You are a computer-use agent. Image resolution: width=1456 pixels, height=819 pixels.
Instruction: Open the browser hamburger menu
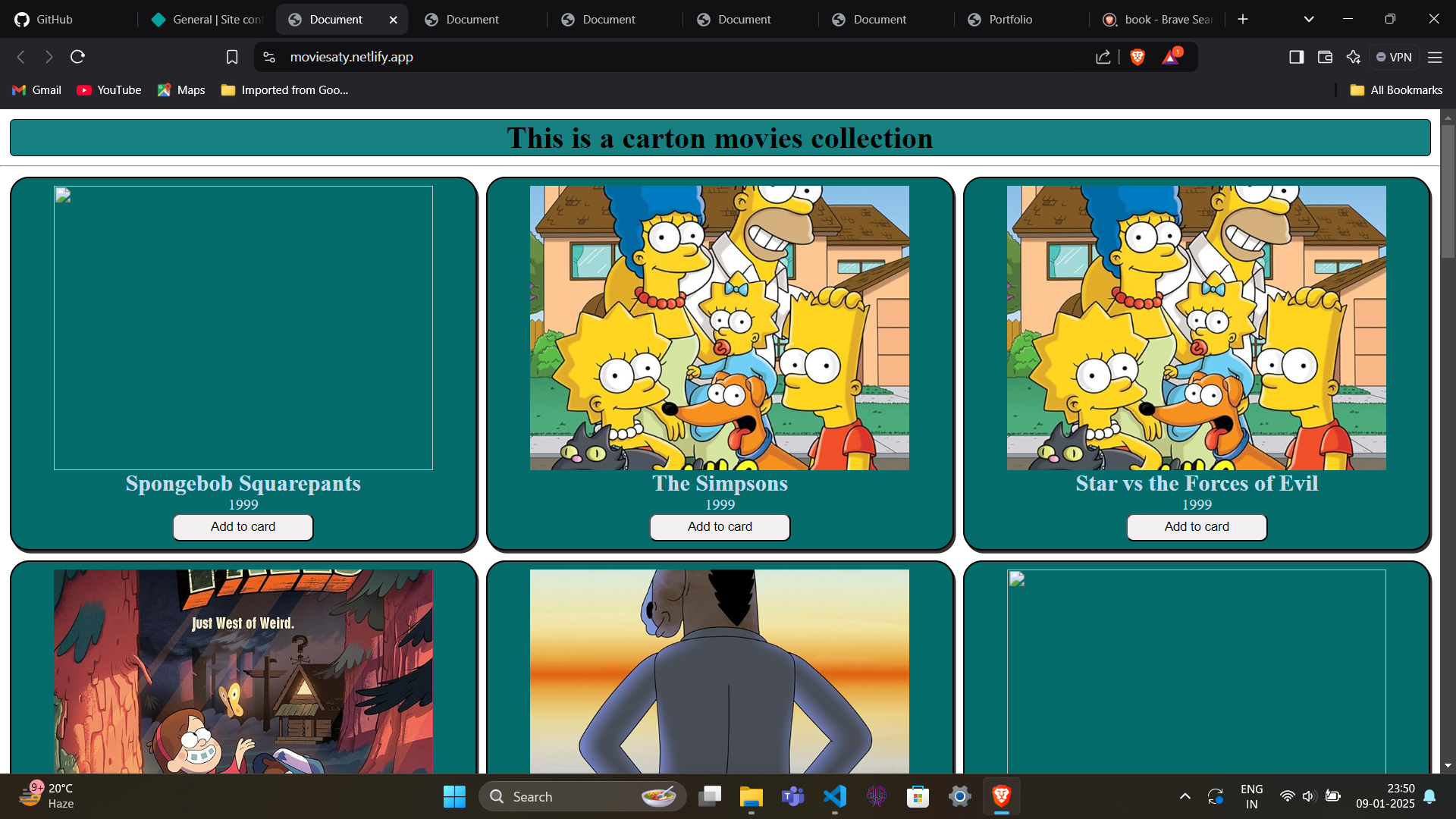(1435, 57)
